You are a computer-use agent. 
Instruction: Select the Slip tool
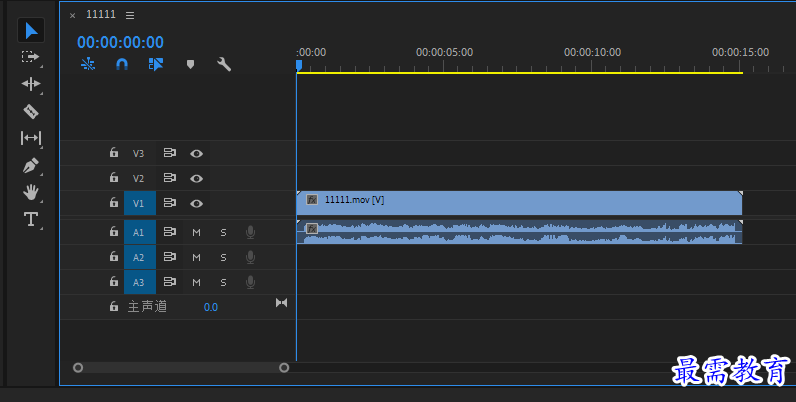click(x=30, y=138)
